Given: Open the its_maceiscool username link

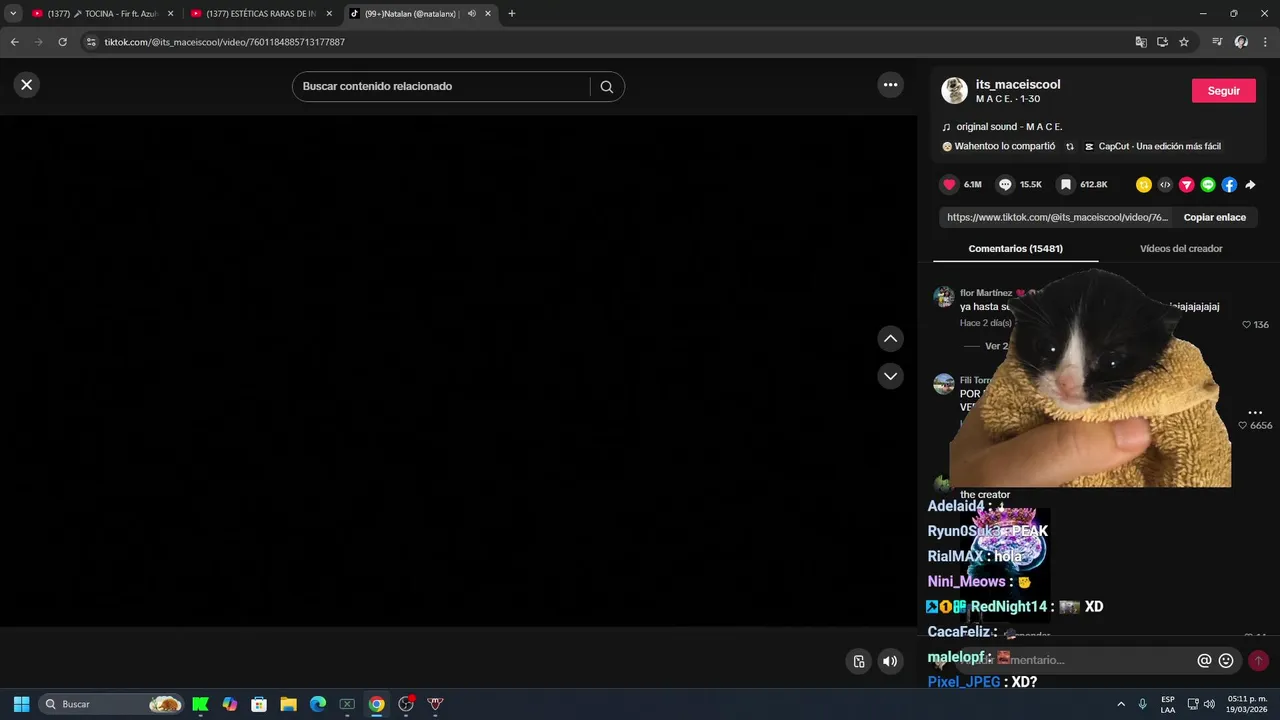Looking at the screenshot, I should point(1018,85).
